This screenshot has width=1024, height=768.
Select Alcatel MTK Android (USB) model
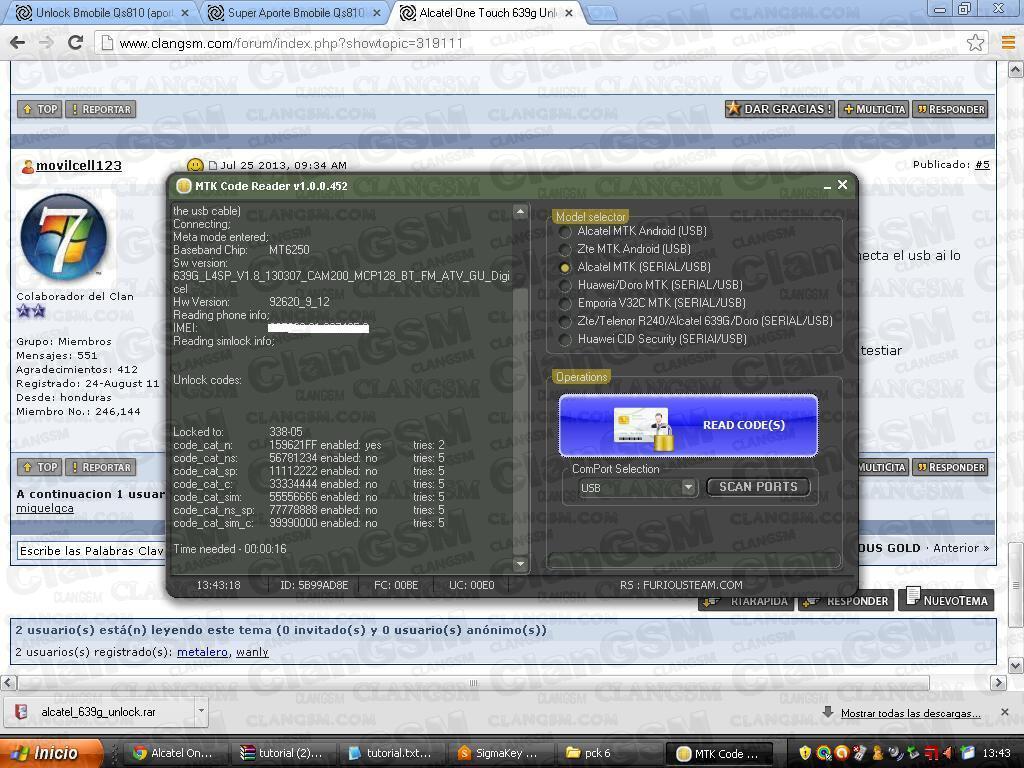[566, 231]
